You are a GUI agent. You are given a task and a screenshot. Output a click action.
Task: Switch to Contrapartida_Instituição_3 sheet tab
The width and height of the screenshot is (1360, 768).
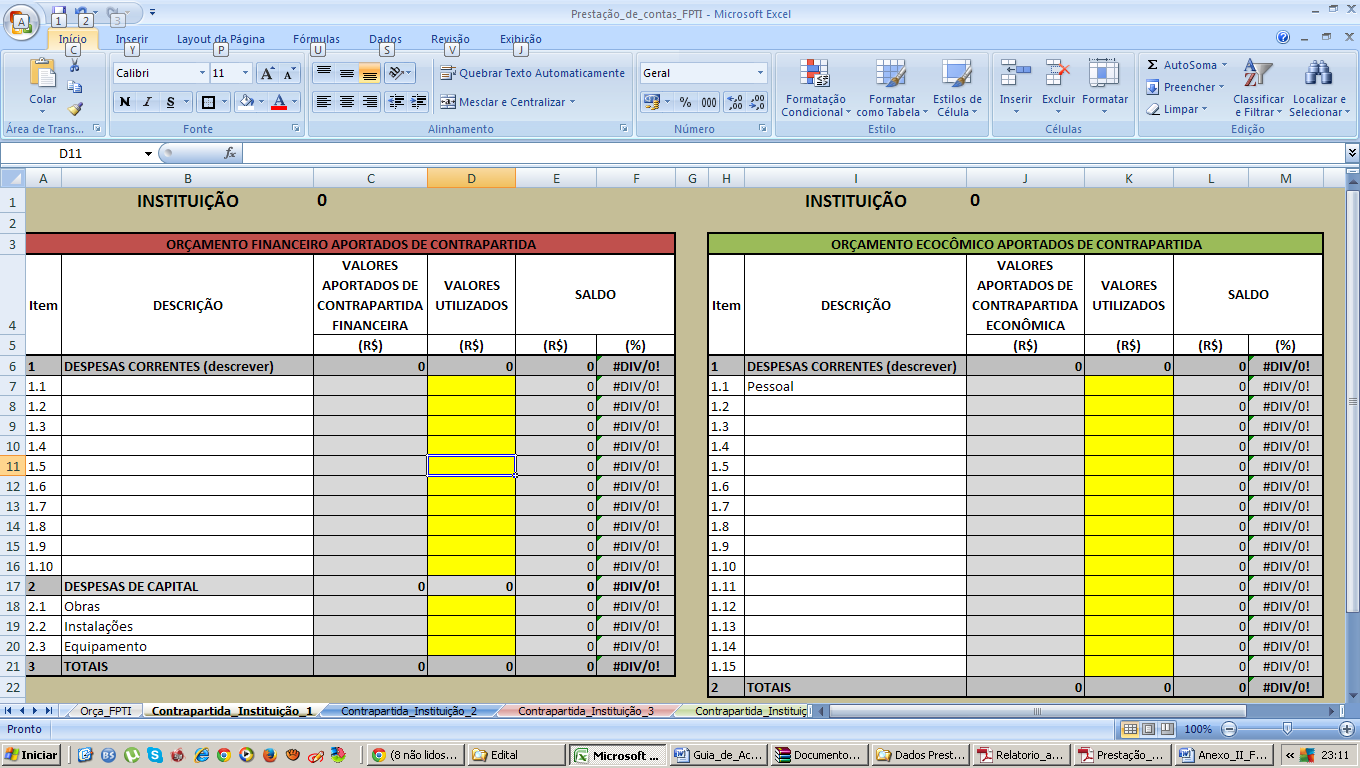(x=586, y=711)
